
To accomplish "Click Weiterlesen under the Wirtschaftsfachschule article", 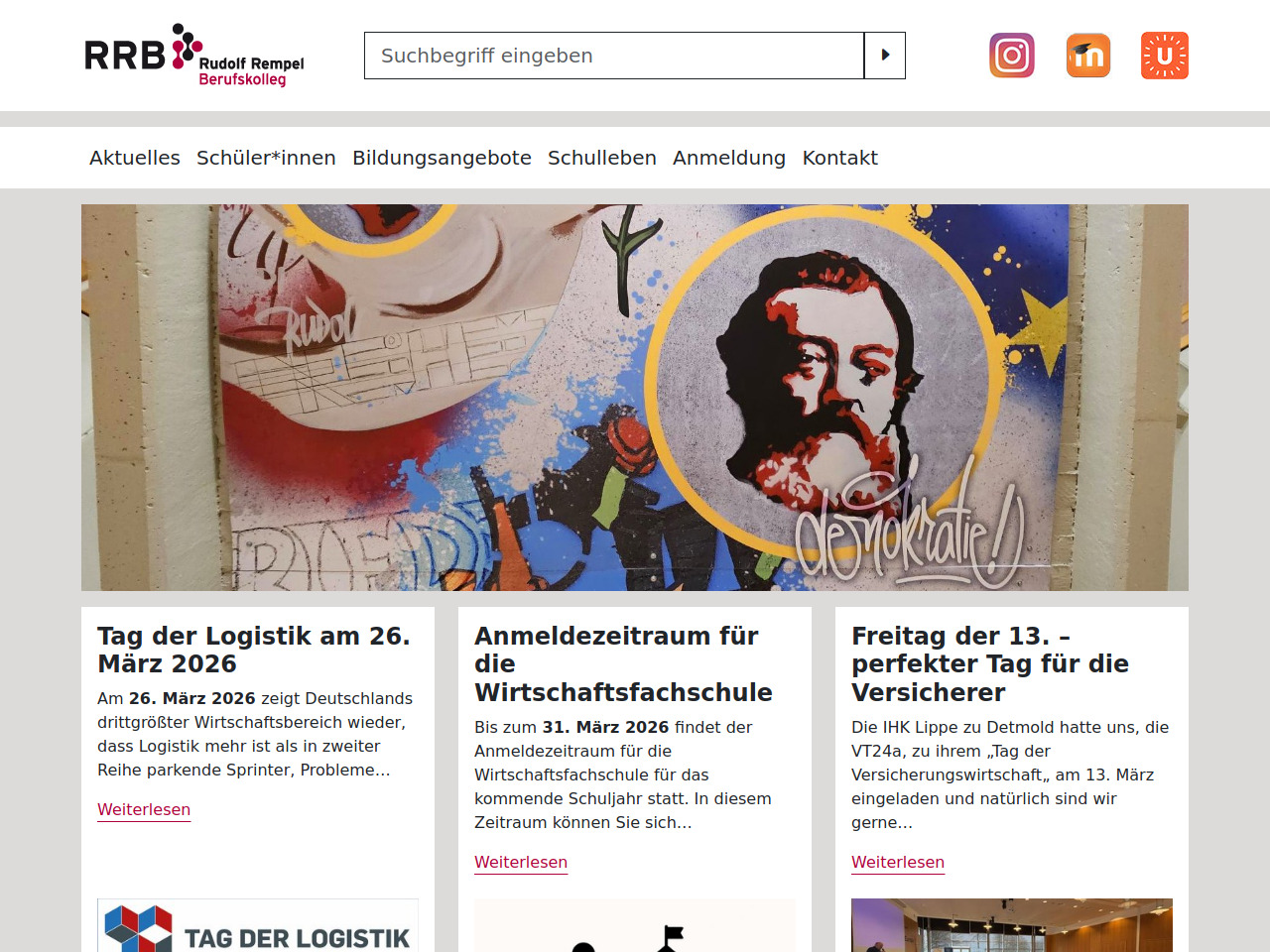I will tap(521, 862).
